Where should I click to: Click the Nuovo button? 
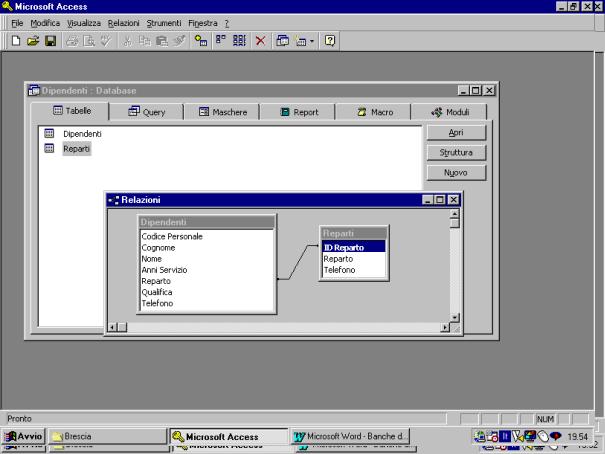(456, 173)
